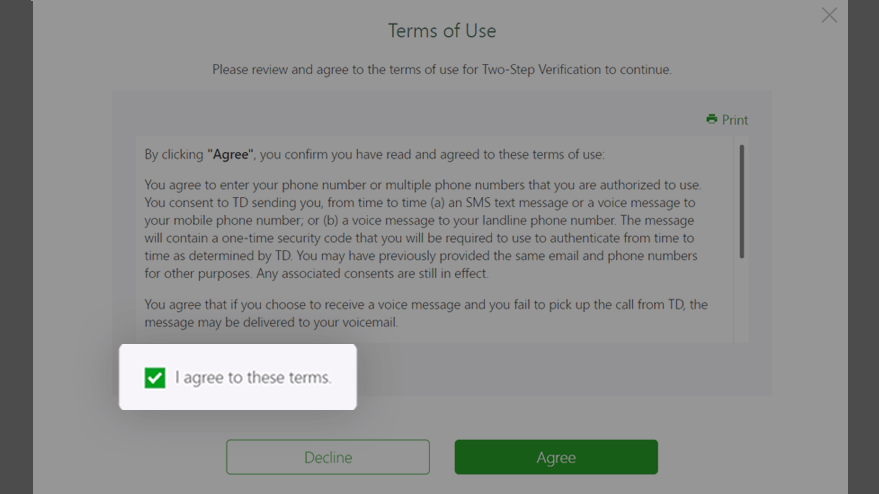Click dark backdrop right of the dialog
This screenshot has height=494, width=879.
[x=863, y=247]
